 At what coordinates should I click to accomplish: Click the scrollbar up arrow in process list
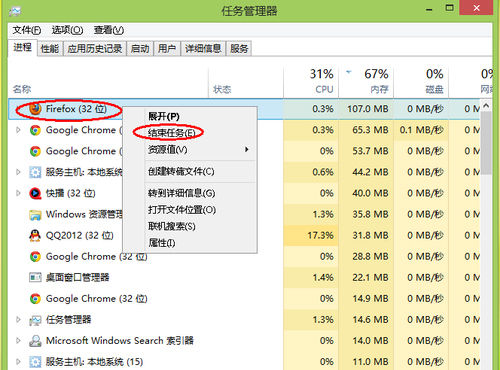(x=486, y=106)
